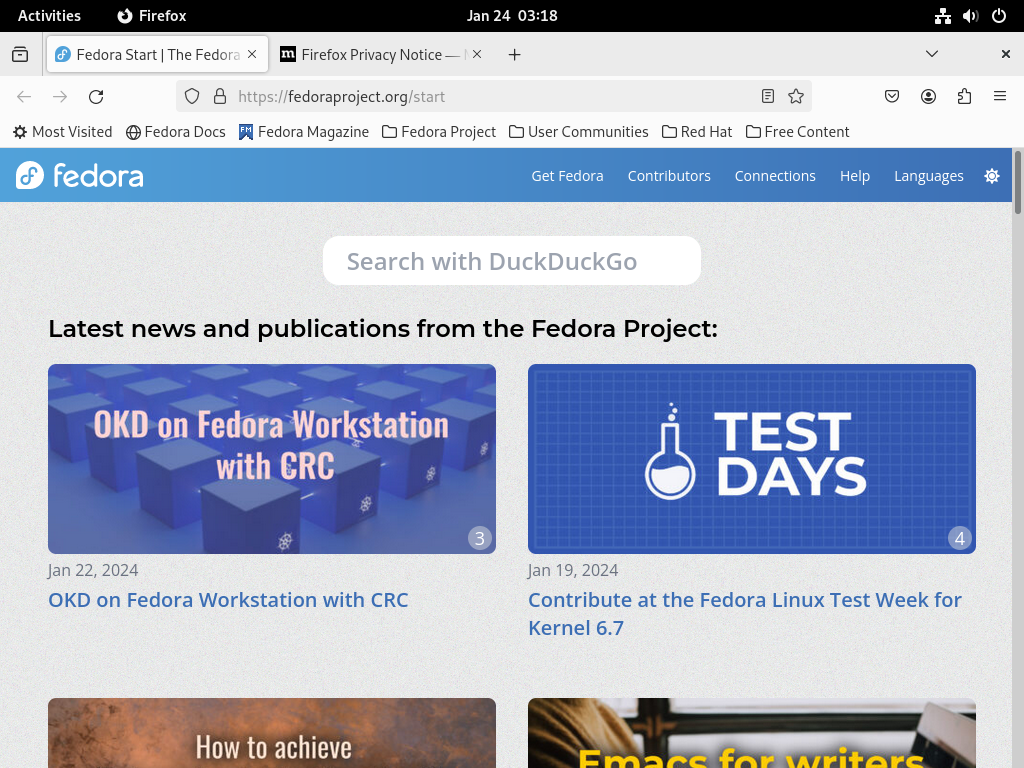Bookmark this page with star icon
Image resolution: width=1024 pixels, height=768 pixels.
pyautogui.click(x=795, y=97)
